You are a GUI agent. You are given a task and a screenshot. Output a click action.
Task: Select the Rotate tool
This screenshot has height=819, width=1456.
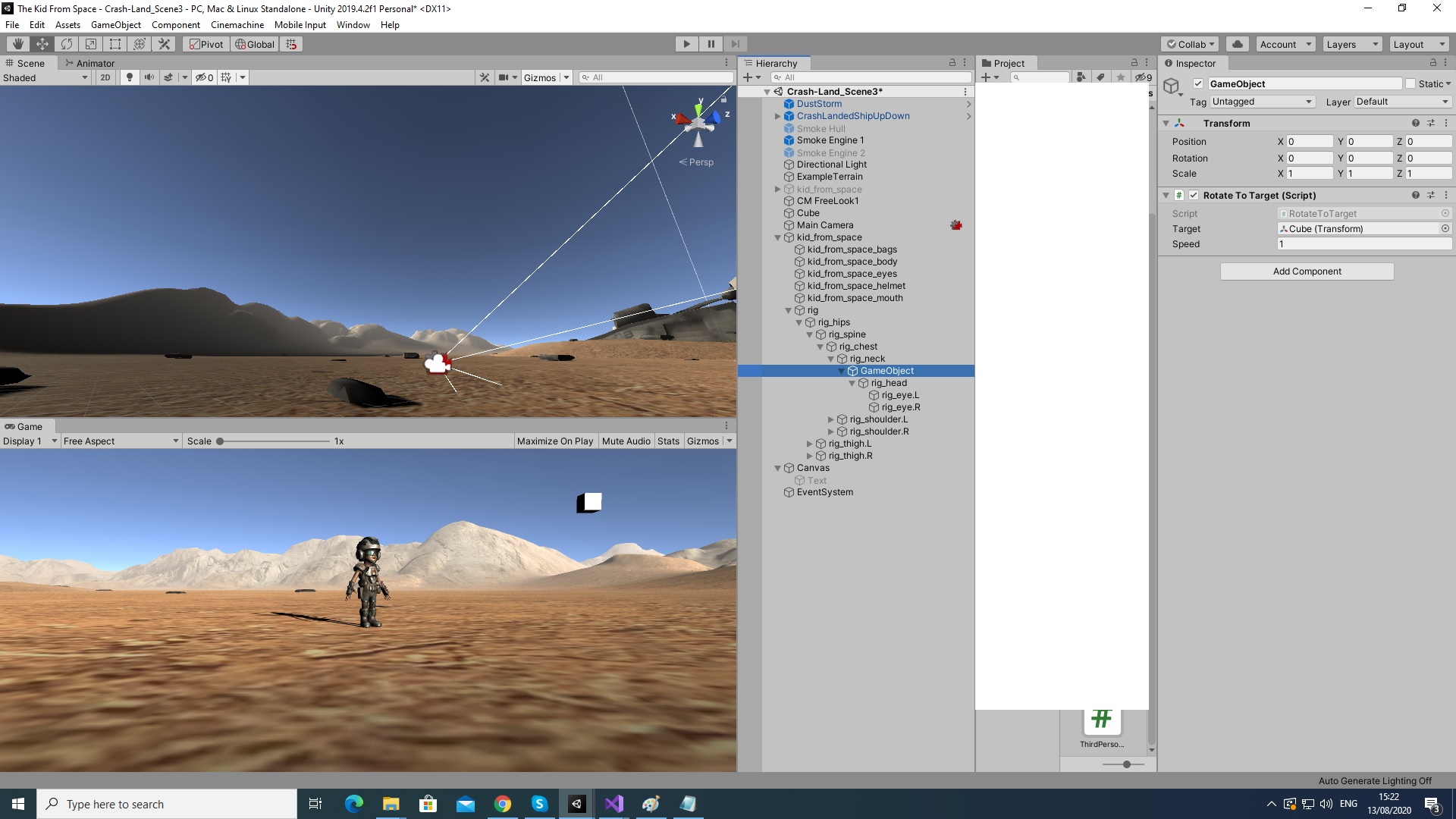[66, 43]
